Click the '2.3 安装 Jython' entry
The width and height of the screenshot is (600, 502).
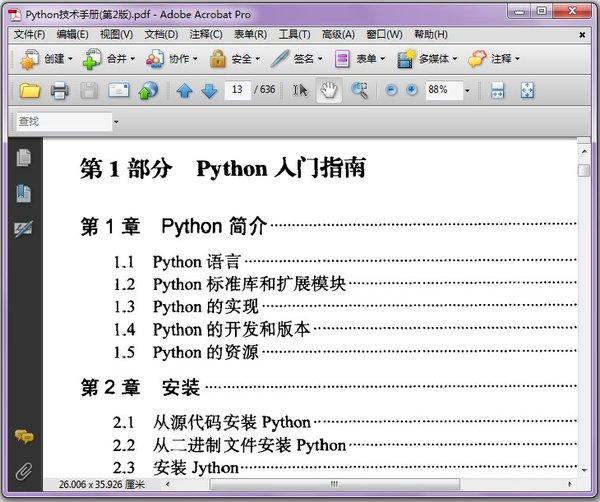tap(175, 468)
